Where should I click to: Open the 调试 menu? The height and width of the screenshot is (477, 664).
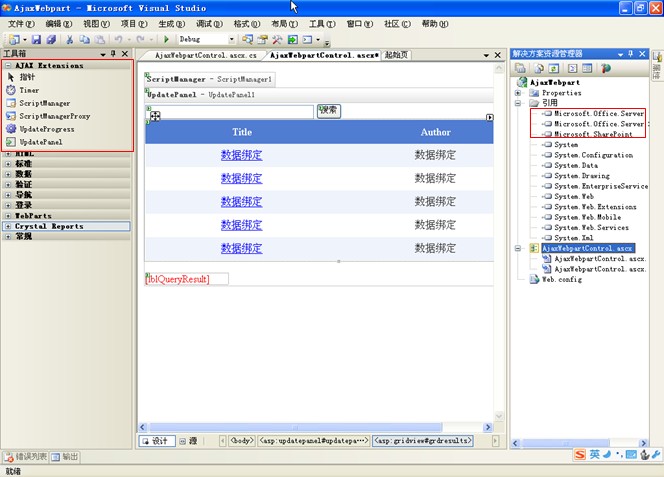coord(209,24)
